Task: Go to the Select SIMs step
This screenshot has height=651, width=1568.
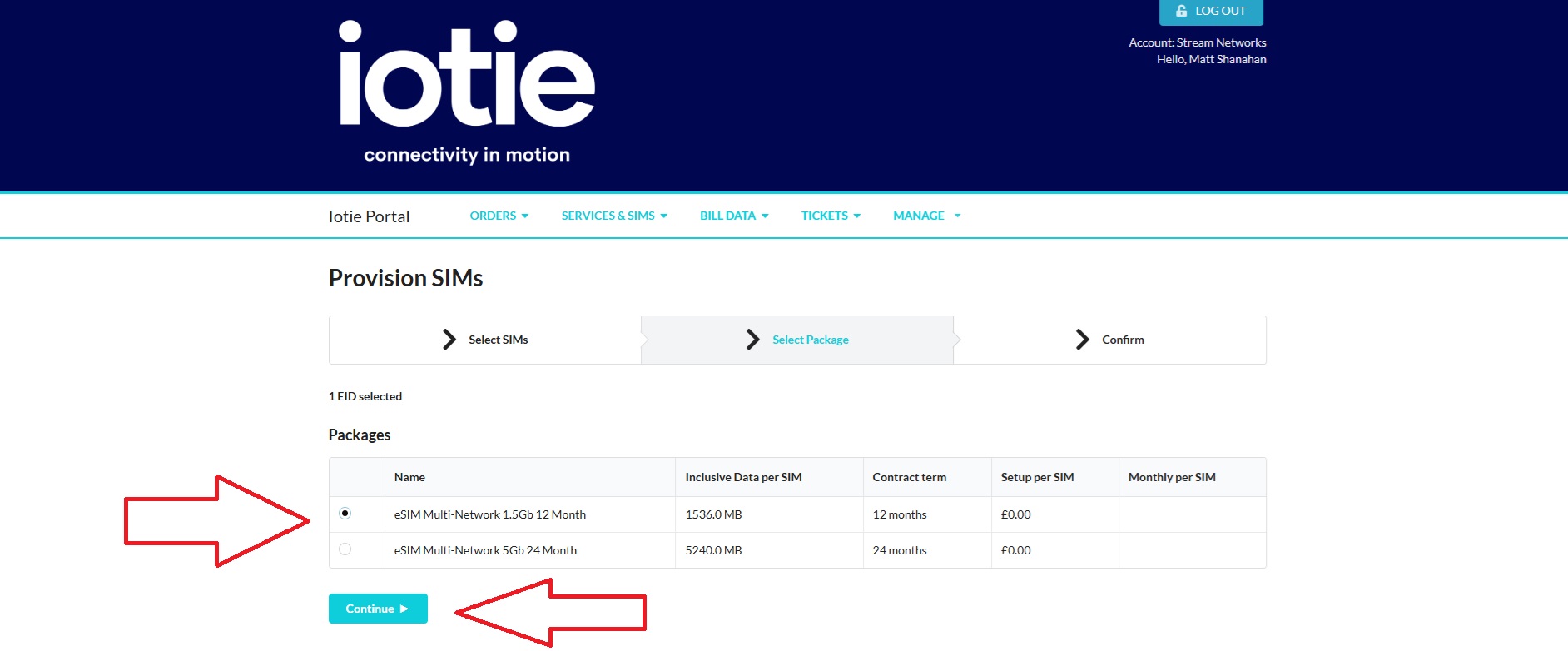Action: [498, 340]
